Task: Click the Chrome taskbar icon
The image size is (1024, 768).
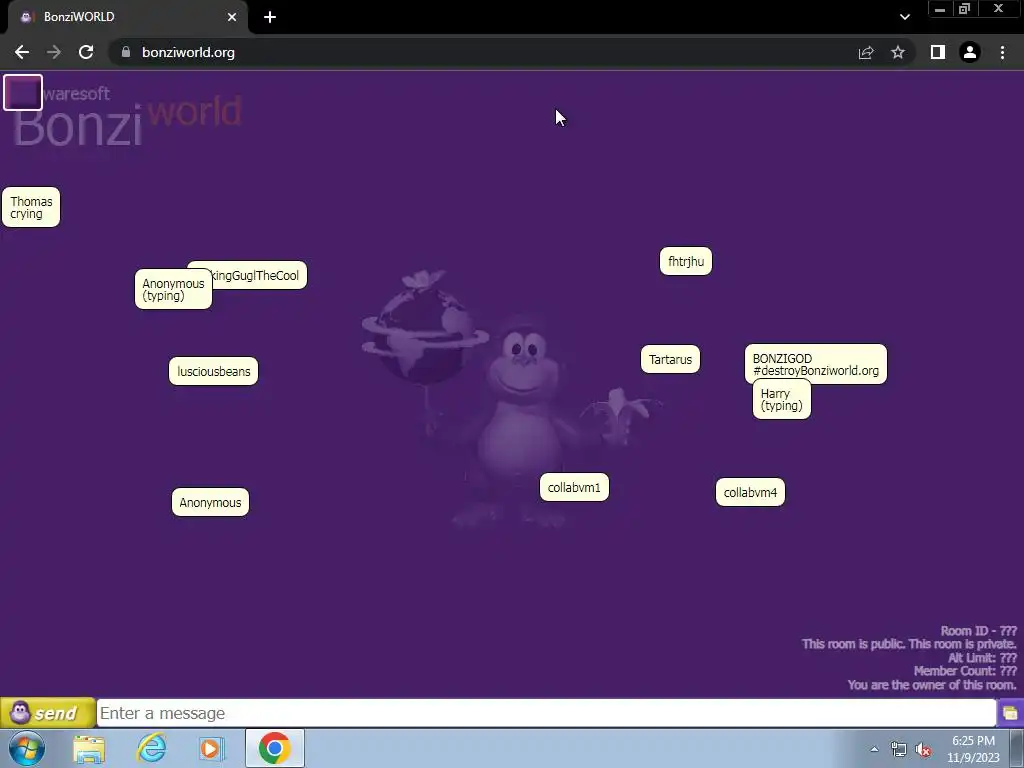Action: (x=275, y=748)
